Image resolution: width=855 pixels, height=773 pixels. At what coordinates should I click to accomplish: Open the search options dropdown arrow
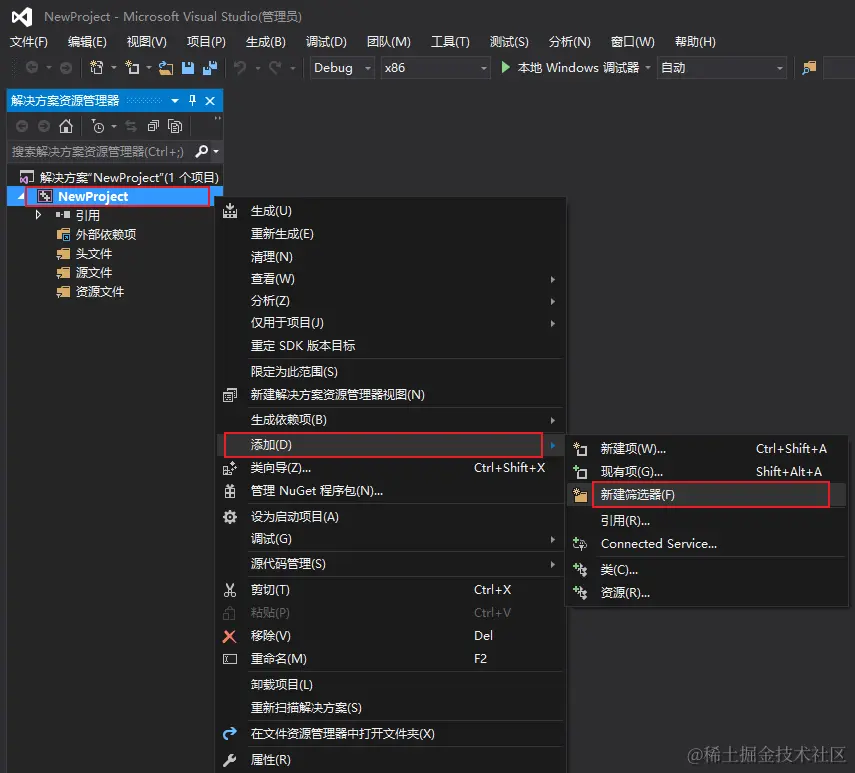[x=216, y=151]
